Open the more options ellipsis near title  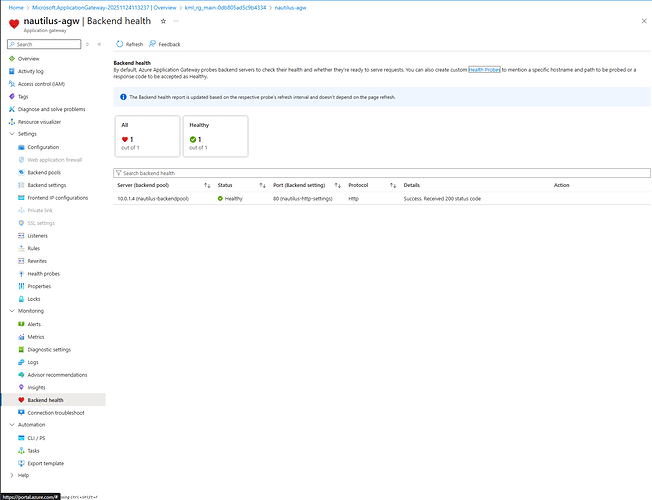click(176, 21)
